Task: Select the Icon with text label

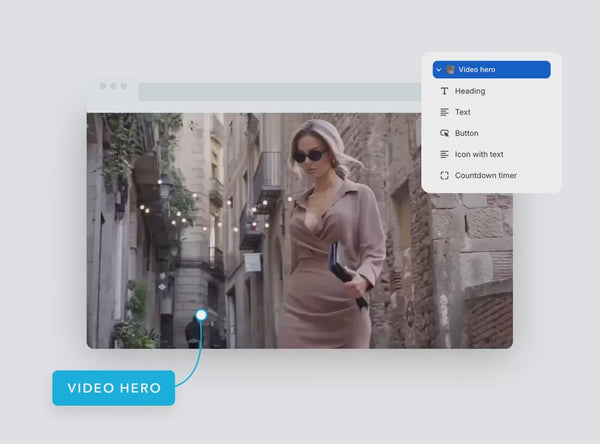Action: 479,154
